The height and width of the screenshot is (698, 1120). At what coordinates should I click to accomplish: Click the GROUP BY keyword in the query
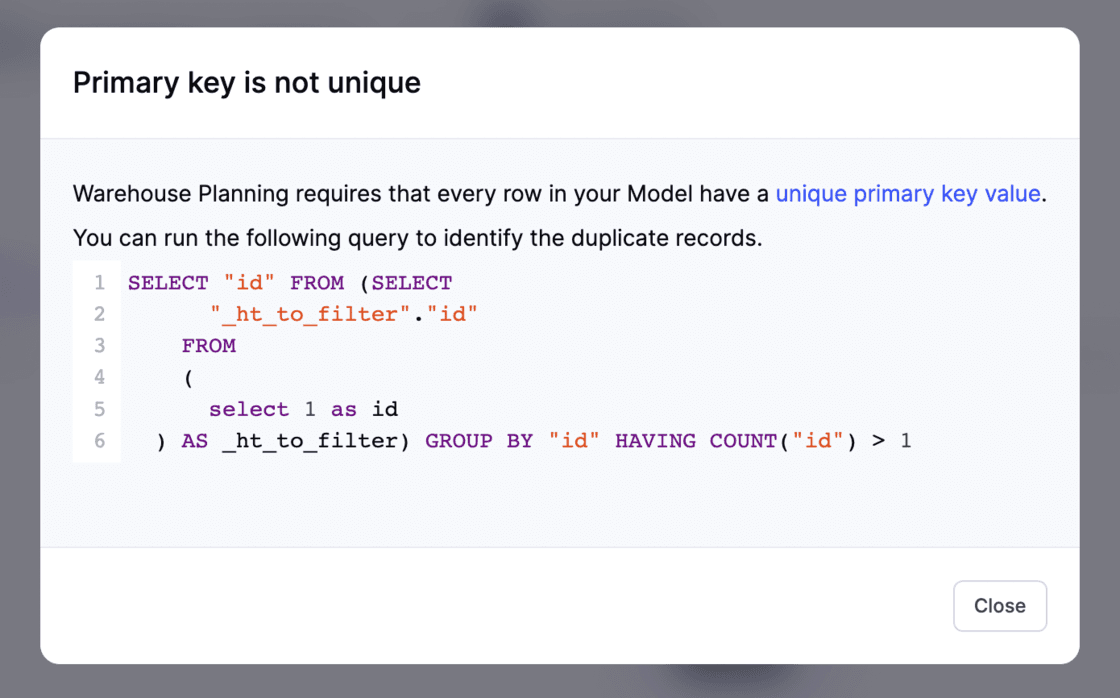pyautogui.click(x=479, y=440)
